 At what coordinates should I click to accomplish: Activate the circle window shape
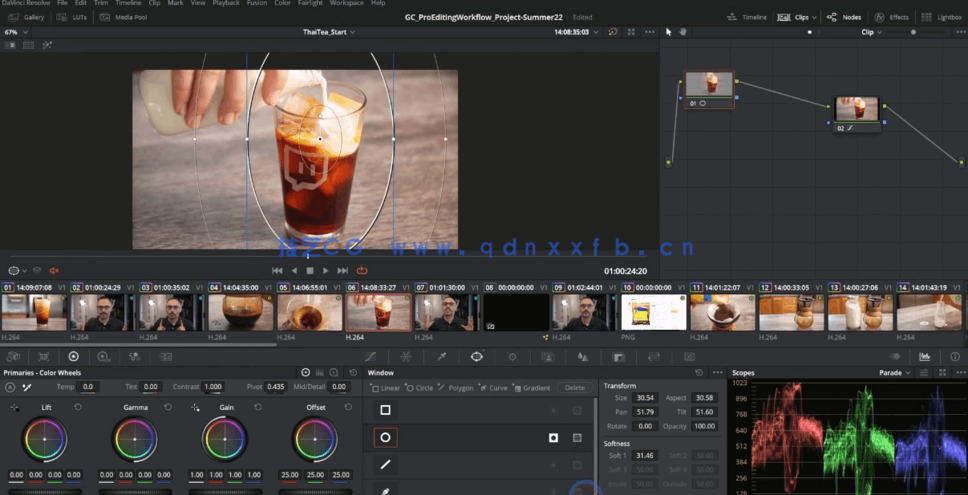(x=385, y=438)
